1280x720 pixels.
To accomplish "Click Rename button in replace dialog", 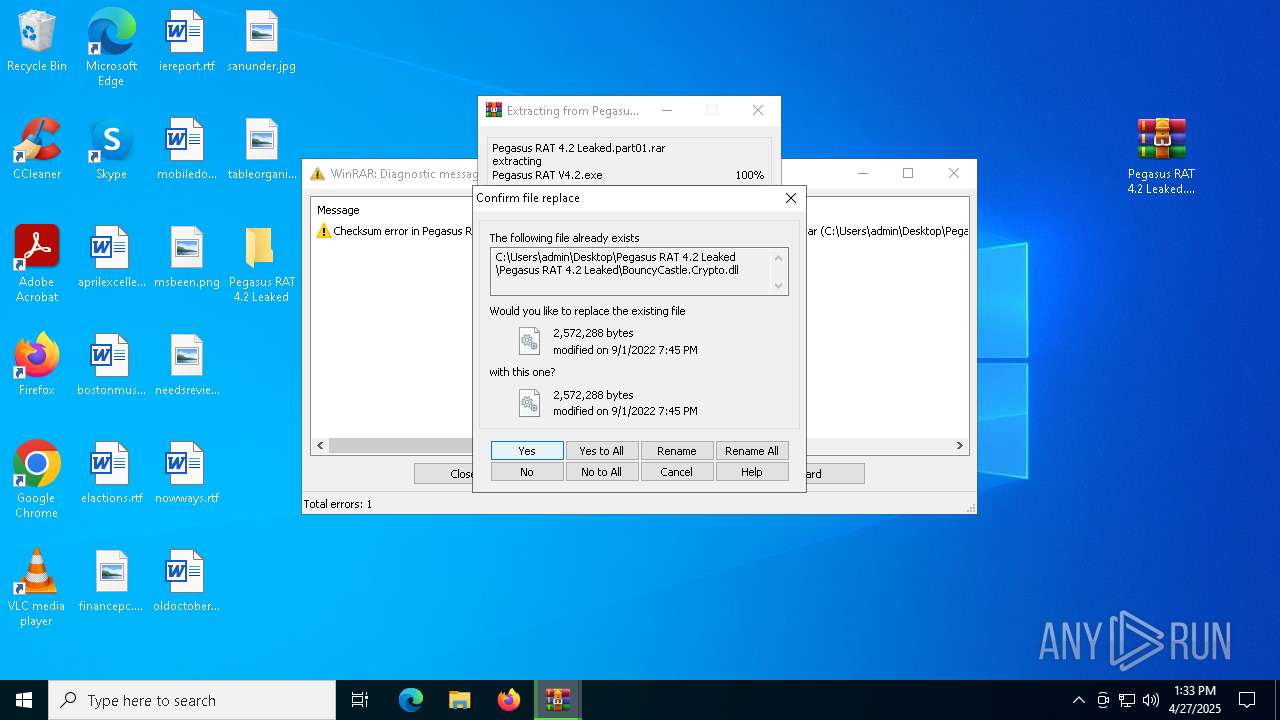I will [x=677, y=451].
